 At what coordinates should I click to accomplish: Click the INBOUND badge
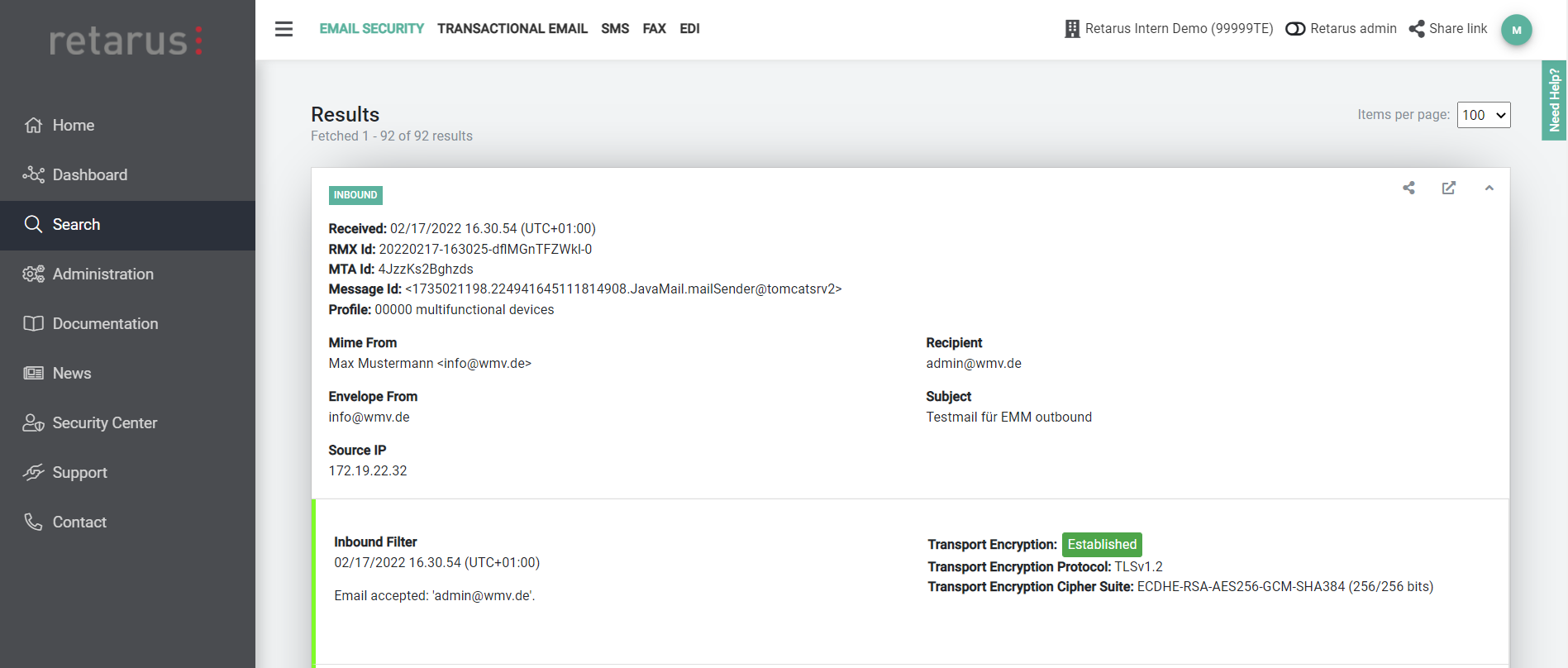coord(355,195)
